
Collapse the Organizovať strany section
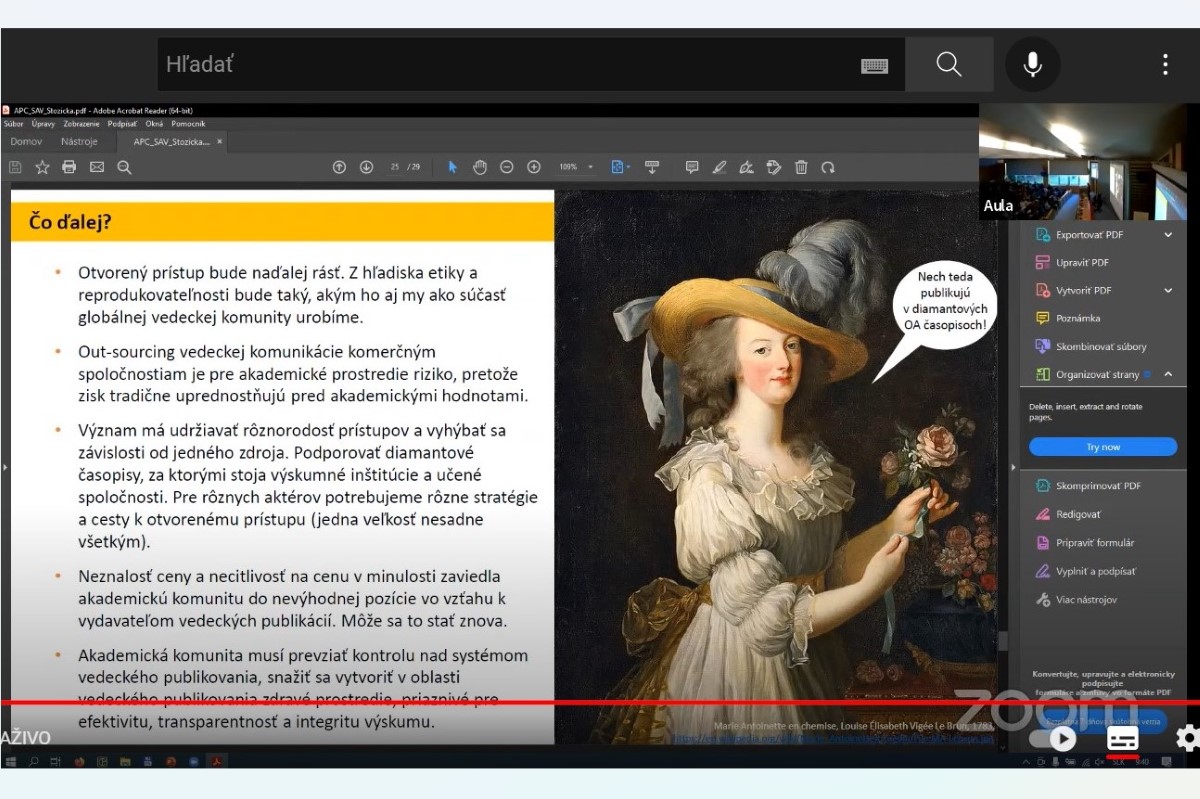point(1168,375)
